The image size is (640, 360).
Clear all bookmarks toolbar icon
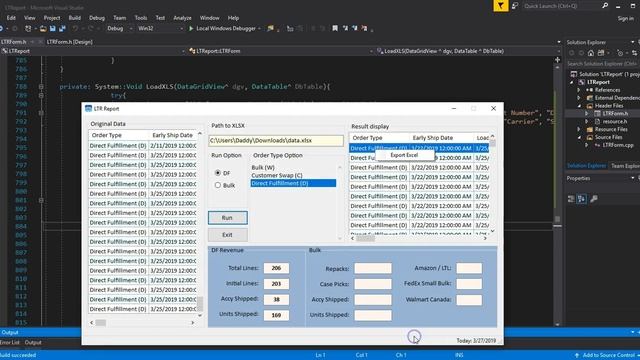pyautogui.click(x=364, y=29)
